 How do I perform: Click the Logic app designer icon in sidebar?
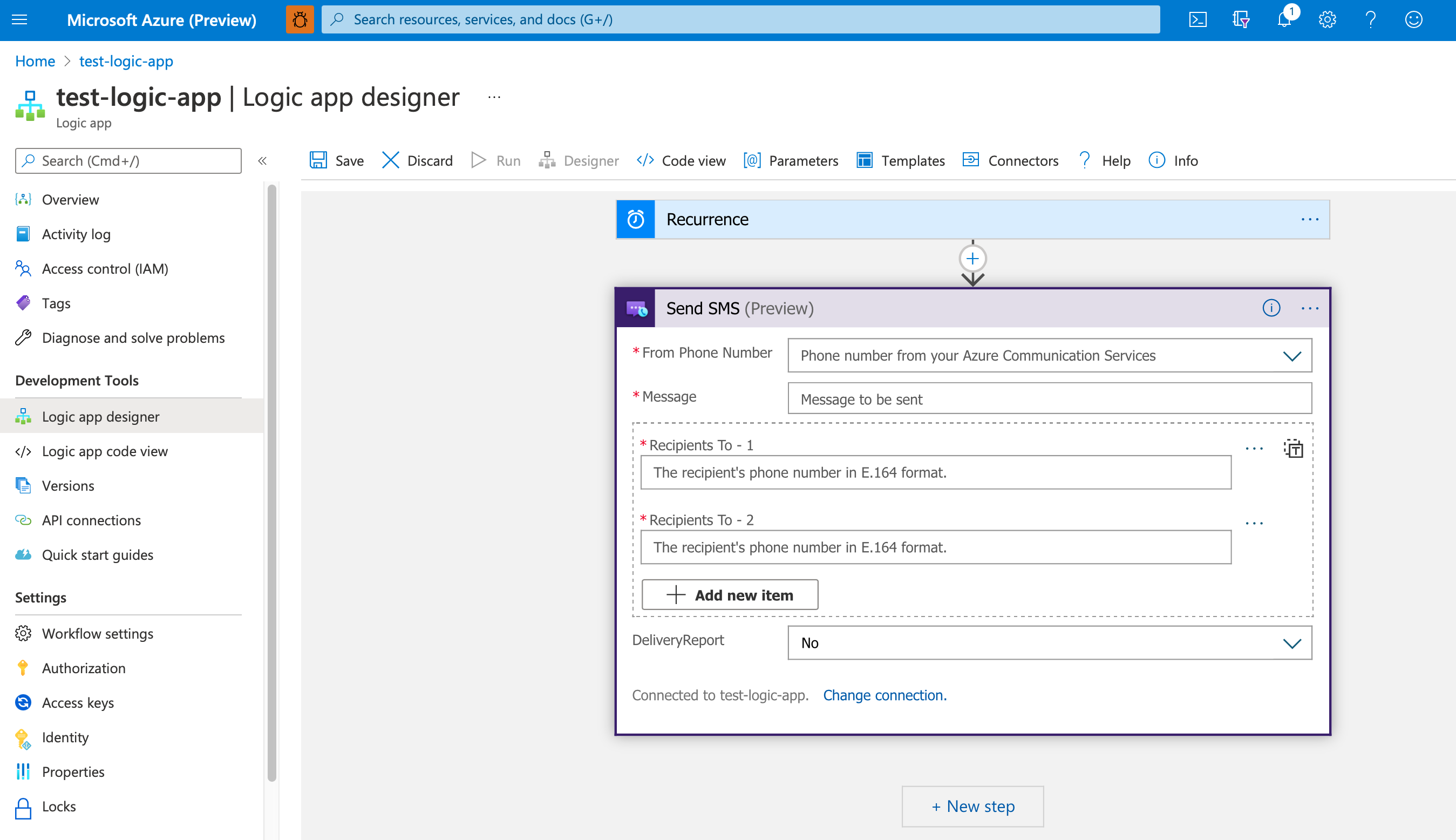24,416
